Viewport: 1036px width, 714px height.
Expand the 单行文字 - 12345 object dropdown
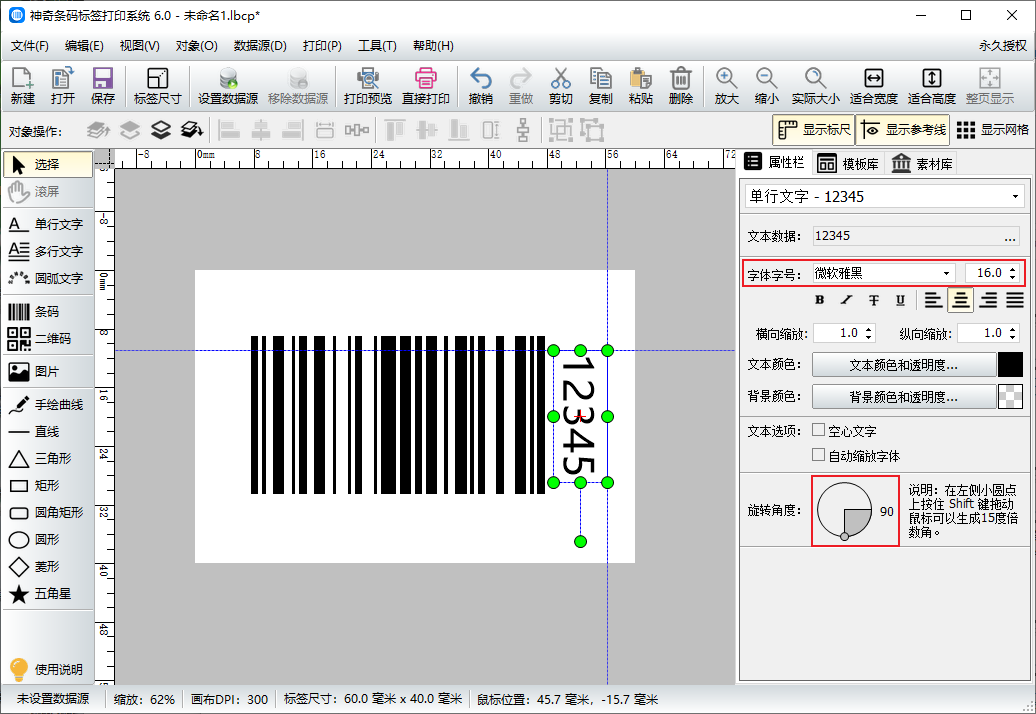click(1015, 197)
